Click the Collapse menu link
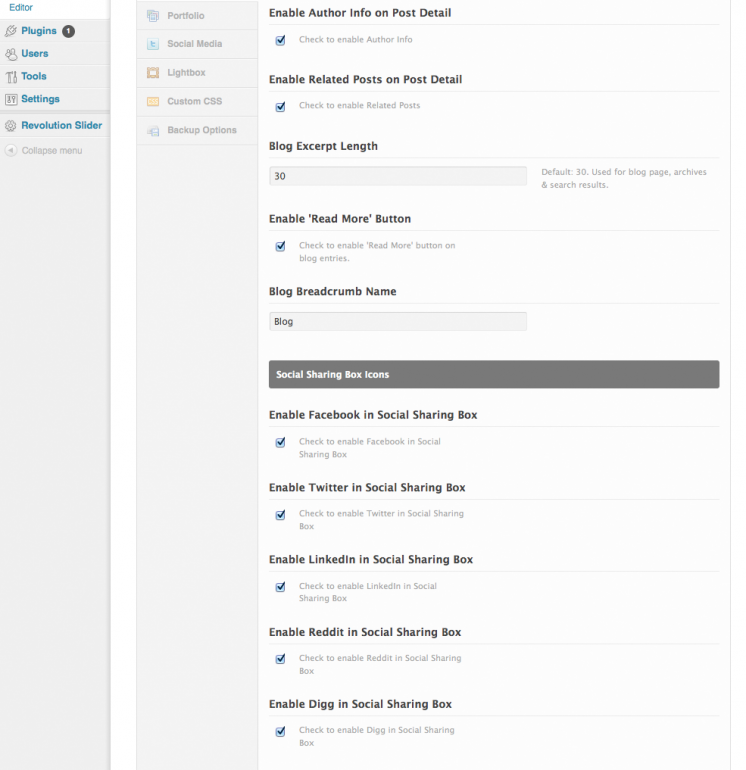746x770 pixels. [x=52, y=151]
